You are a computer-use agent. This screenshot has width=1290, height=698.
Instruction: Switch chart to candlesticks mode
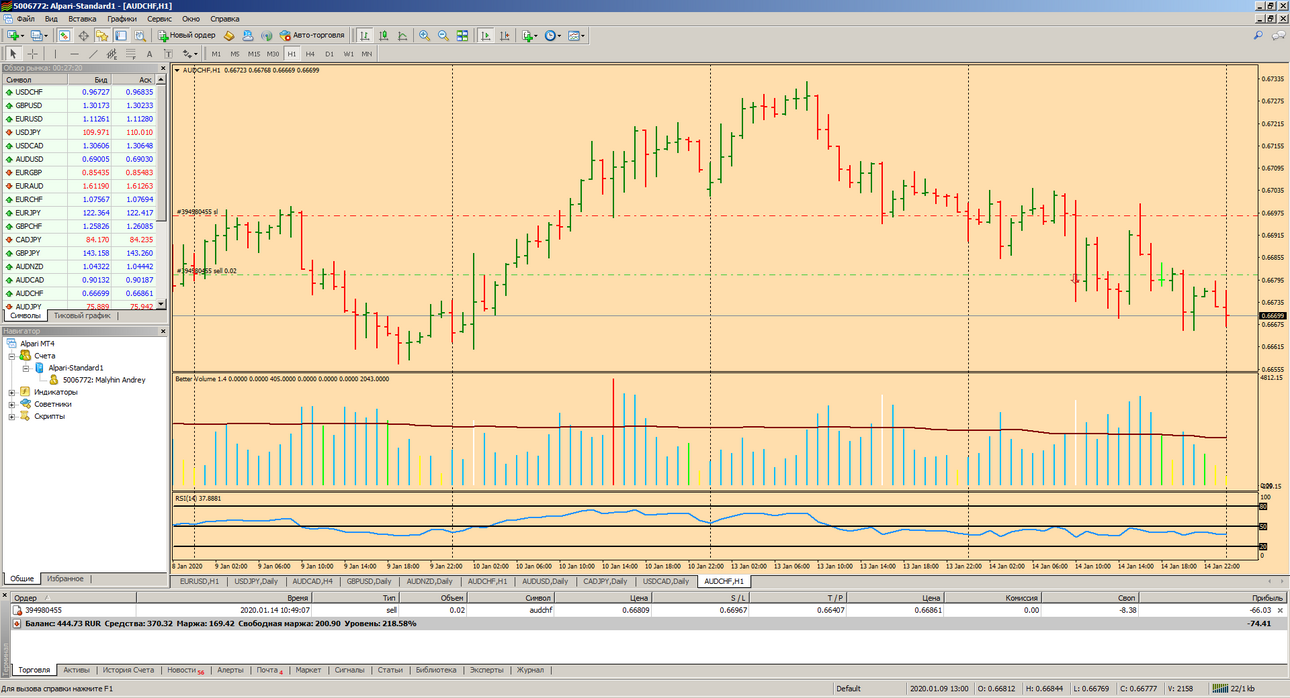click(384, 35)
